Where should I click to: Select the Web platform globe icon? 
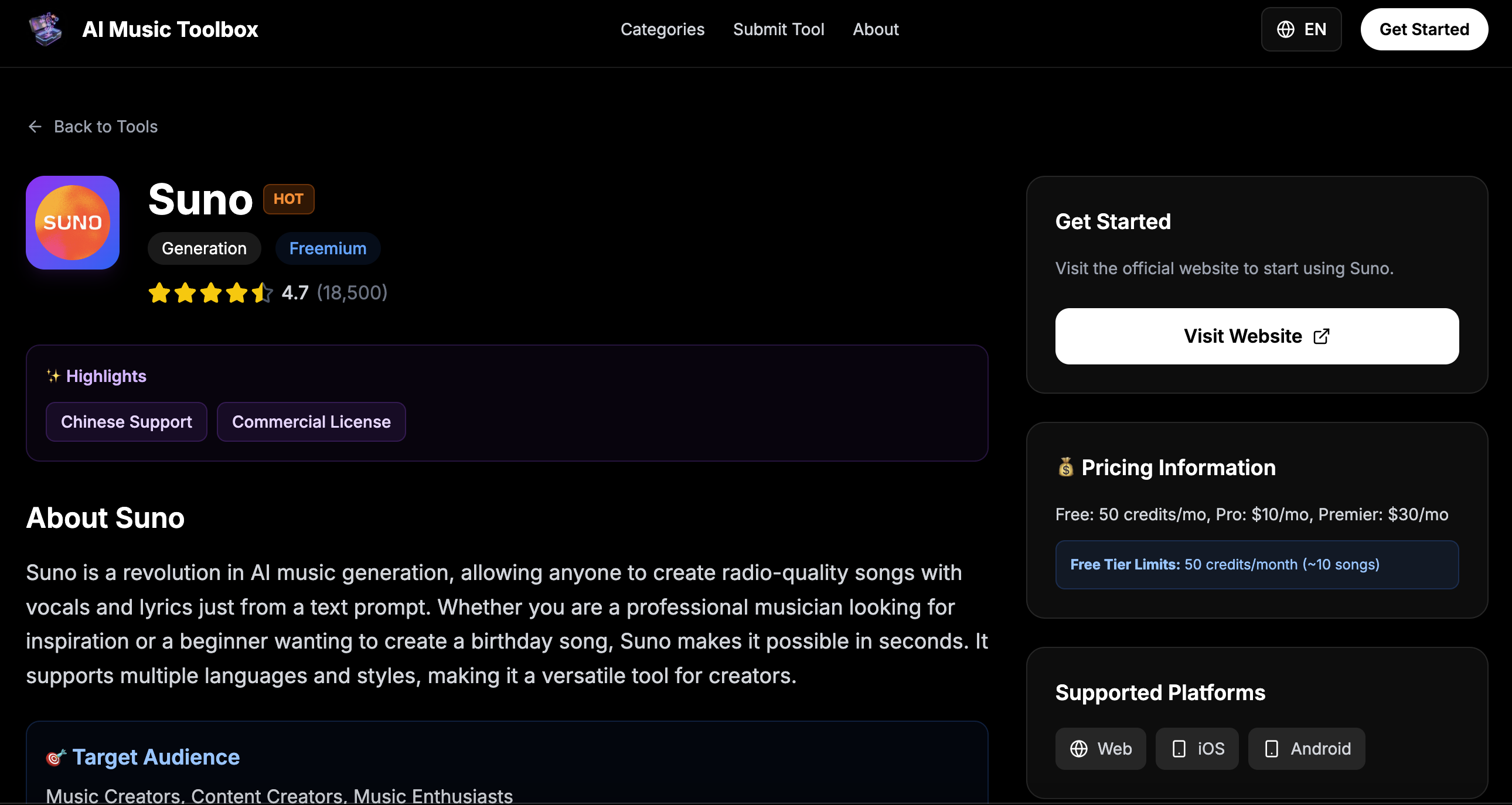(1080, 749)
